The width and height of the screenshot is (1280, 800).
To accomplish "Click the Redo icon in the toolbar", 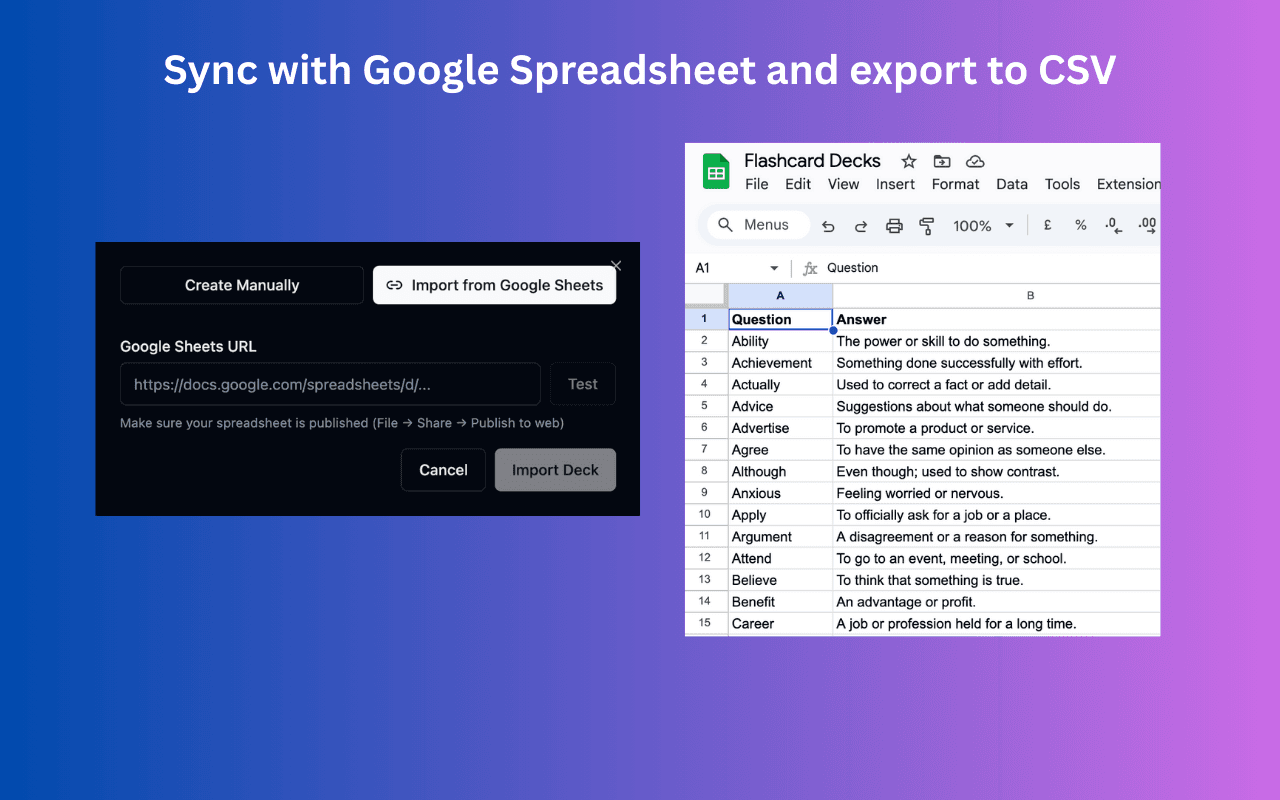I will coord(860,225).
